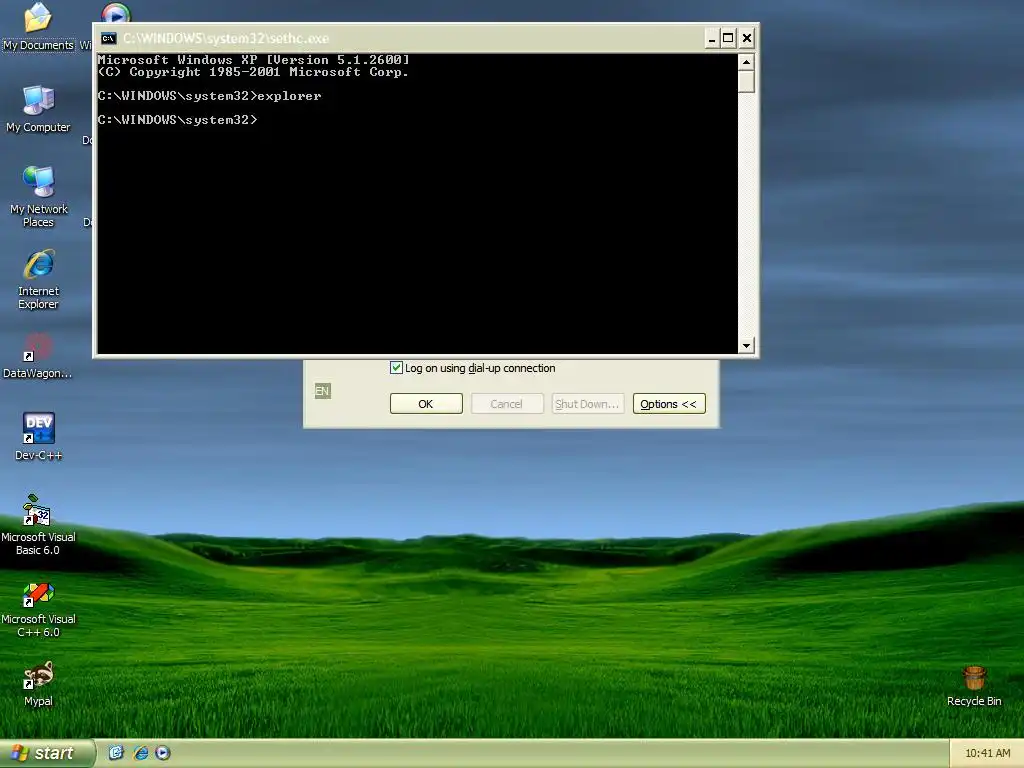Collapse the Options << section
Screen dimensions: 1024x768
669,404
